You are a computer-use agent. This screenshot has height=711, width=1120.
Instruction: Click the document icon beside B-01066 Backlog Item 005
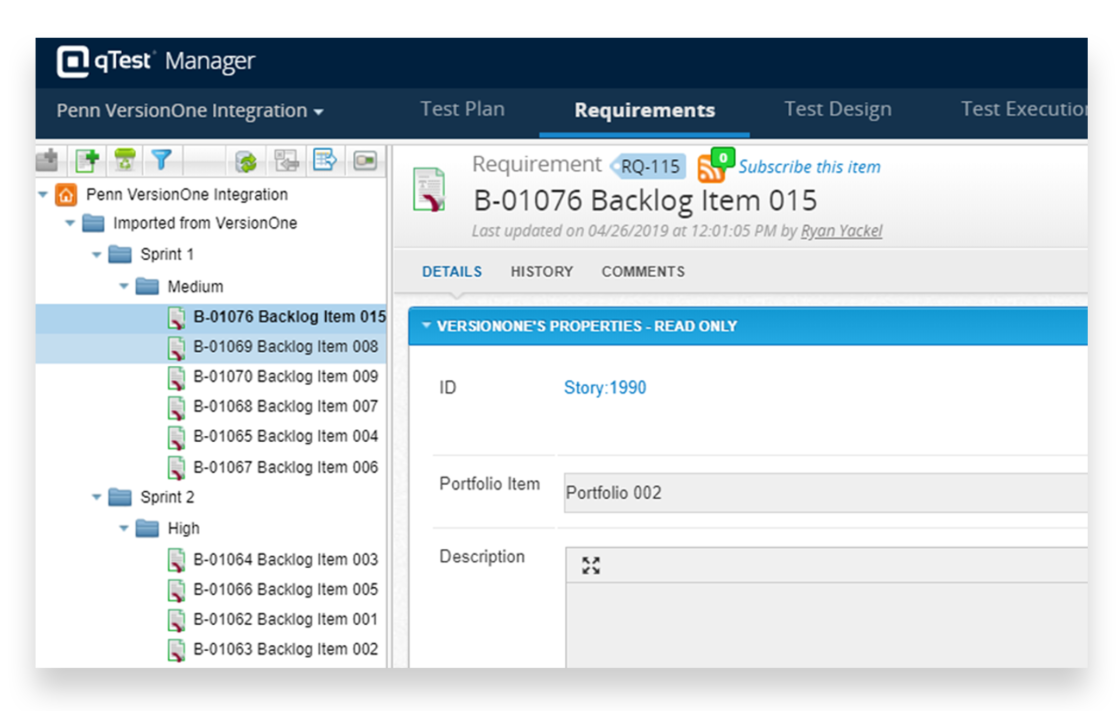[x=176, y=590]
